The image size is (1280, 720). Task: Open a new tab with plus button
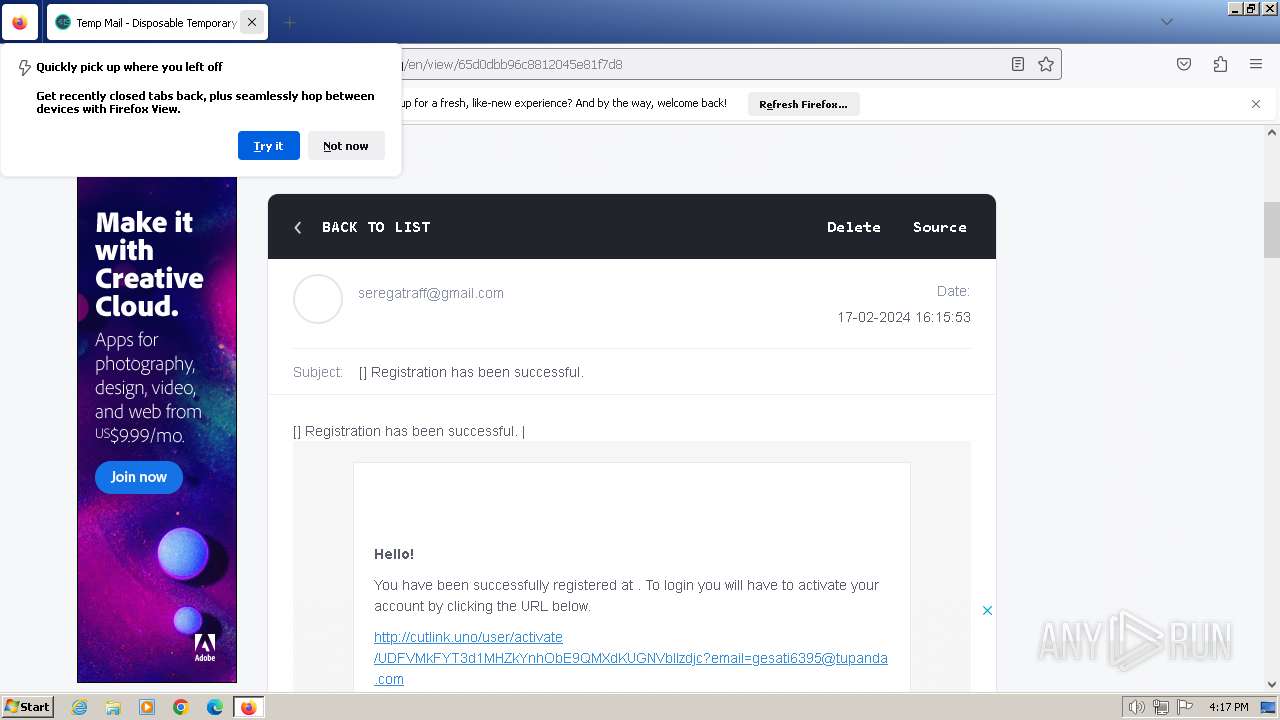pyautogui.click(x=289, y=22)
